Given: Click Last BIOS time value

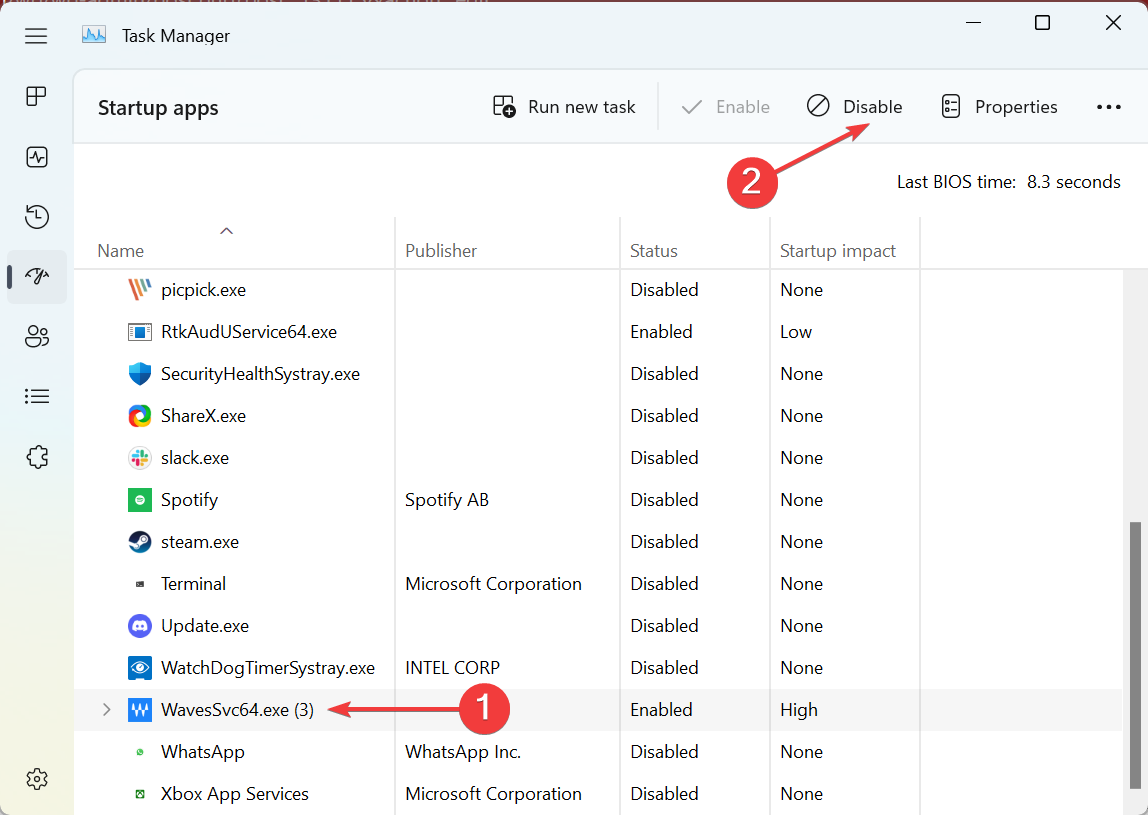Looking at the screenshot, I should [1073, 182].
